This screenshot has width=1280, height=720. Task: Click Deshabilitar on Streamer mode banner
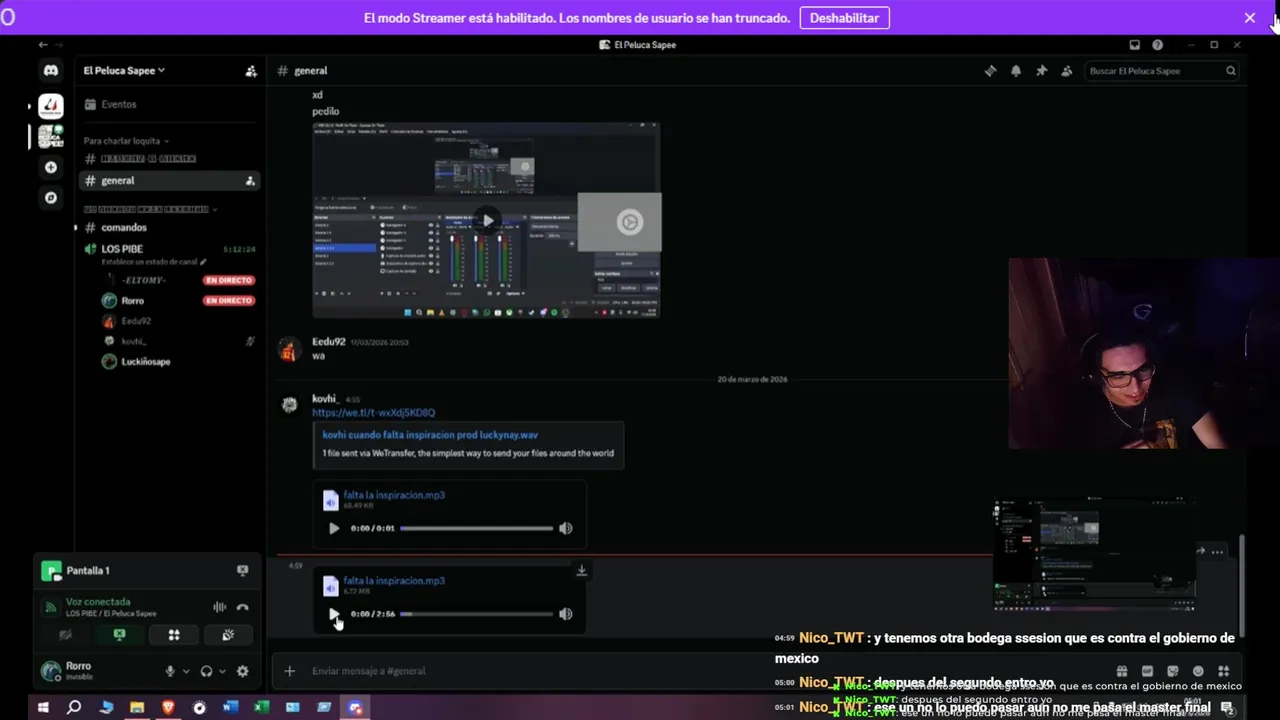[x=844, y=18]
